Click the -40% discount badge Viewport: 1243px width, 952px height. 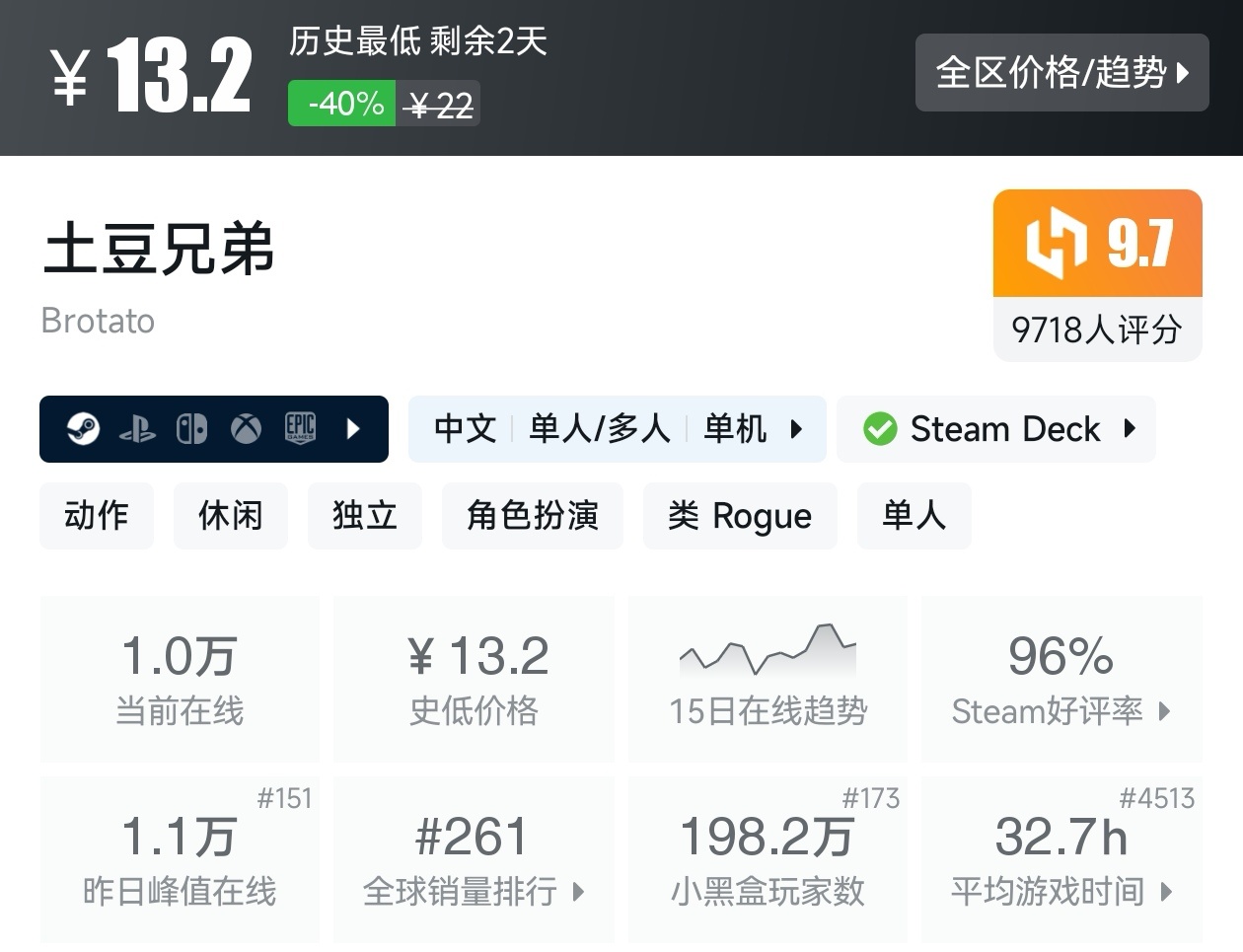[x=342, y=104]
